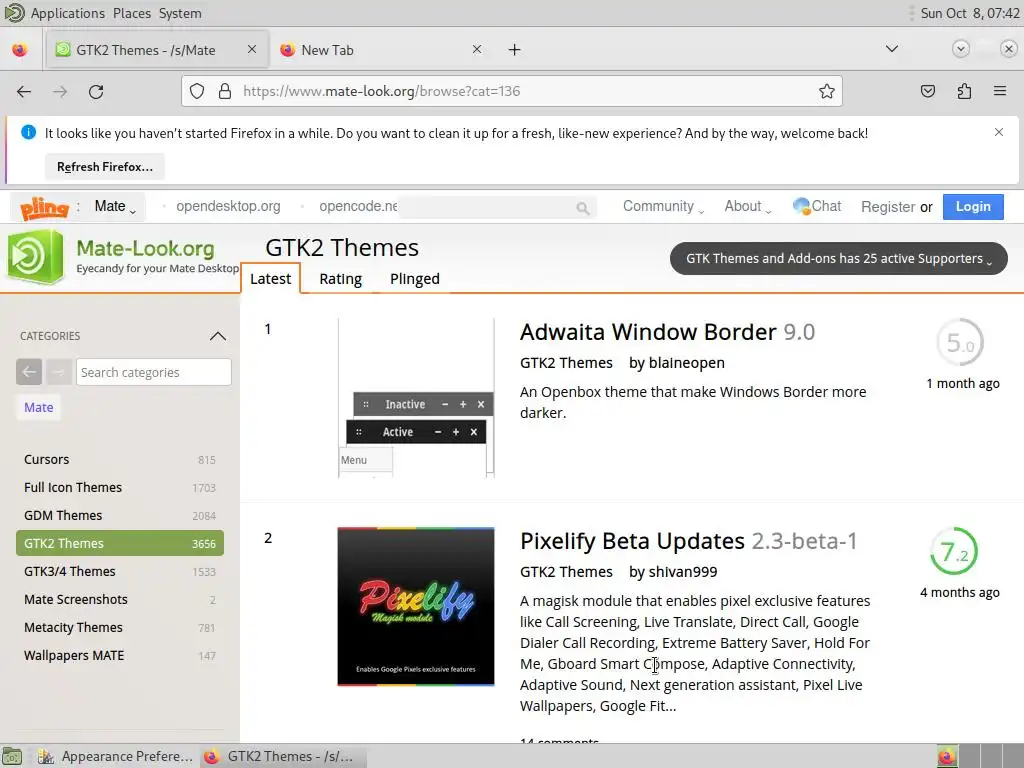Go back with the browser back arrow

24,91
